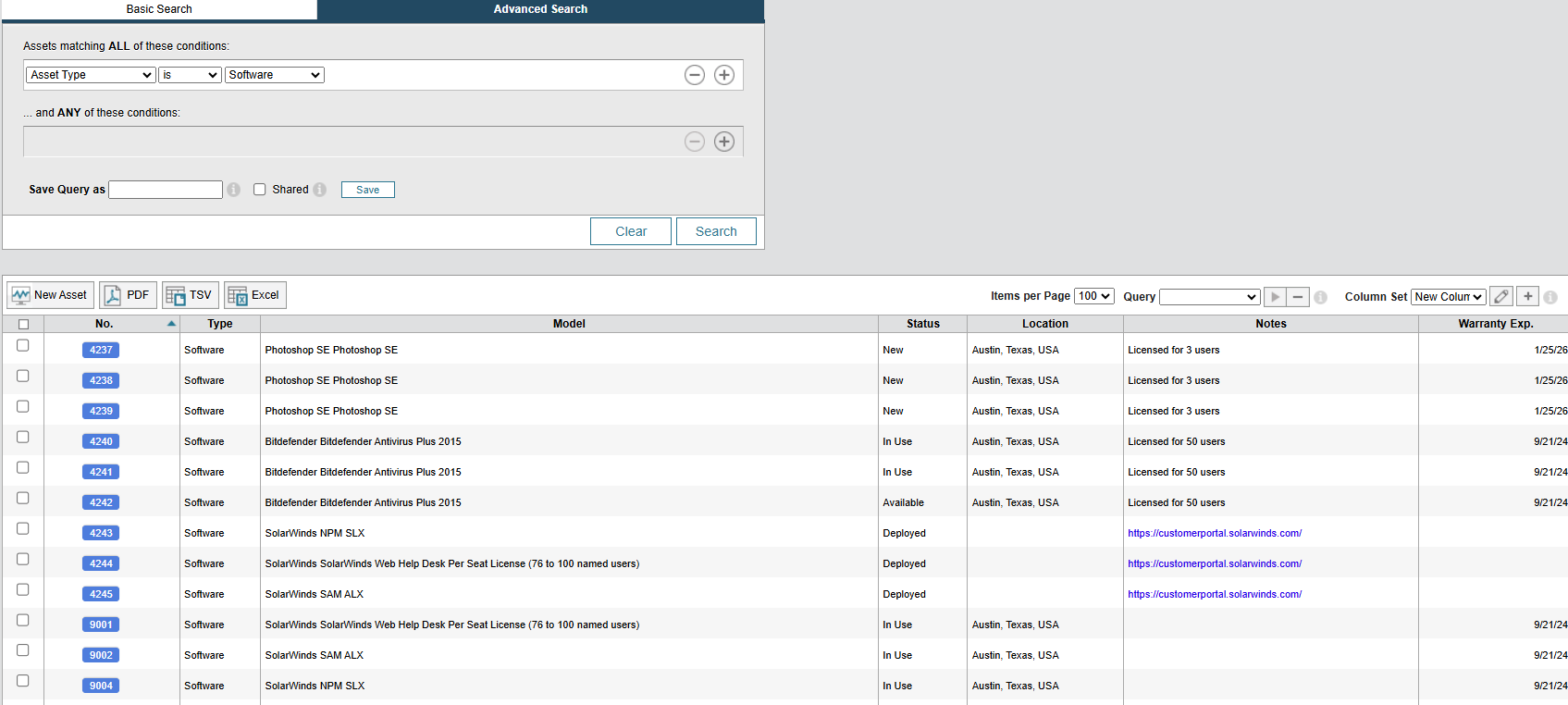
Task: Select the checkbox for asset 4237
Action: [x=23, y=345]
